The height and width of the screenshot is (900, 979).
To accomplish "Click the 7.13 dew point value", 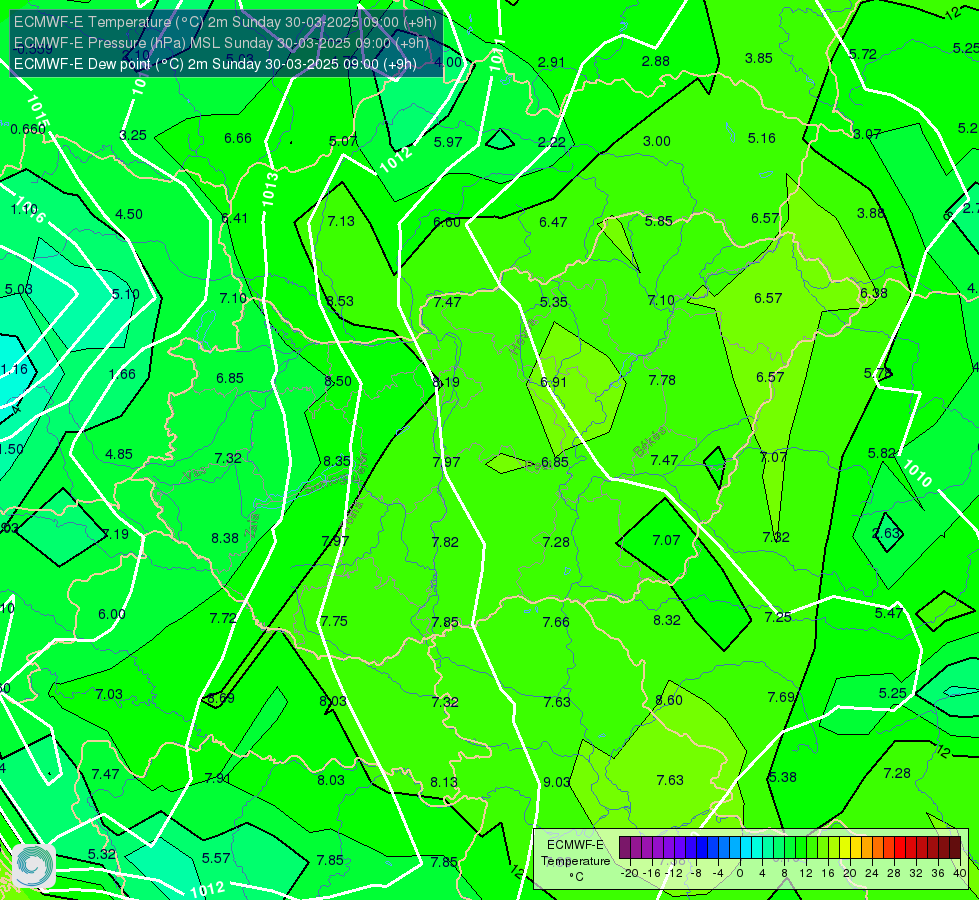I will coord(341,221).
